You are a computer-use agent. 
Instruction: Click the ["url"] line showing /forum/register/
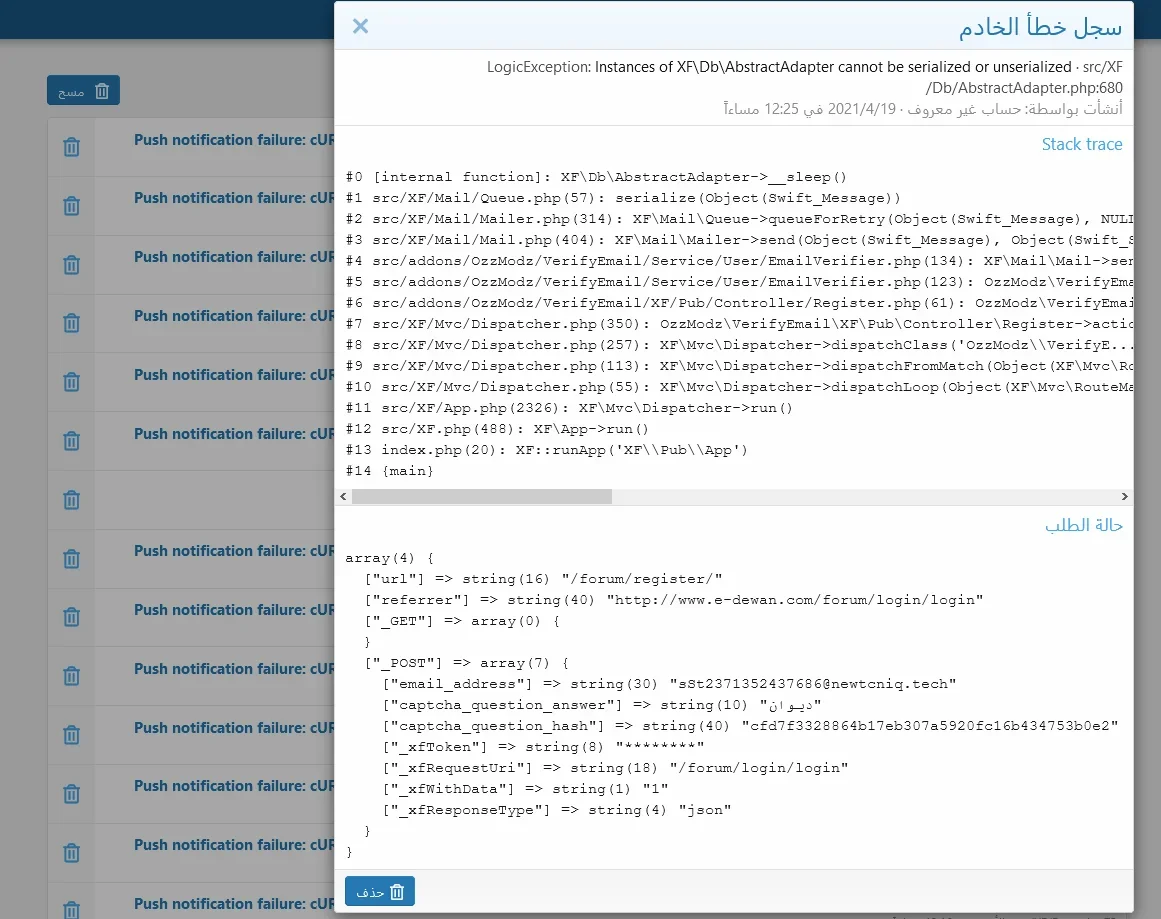(x=543, y=579)
